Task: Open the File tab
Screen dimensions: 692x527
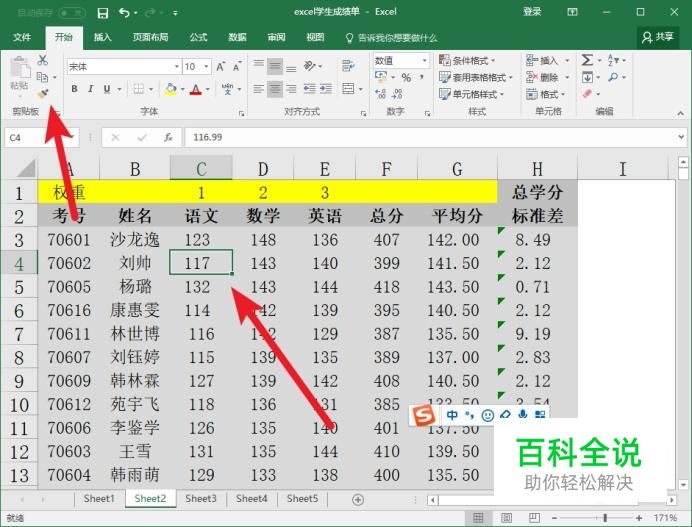Action: [x=22, y=37]
